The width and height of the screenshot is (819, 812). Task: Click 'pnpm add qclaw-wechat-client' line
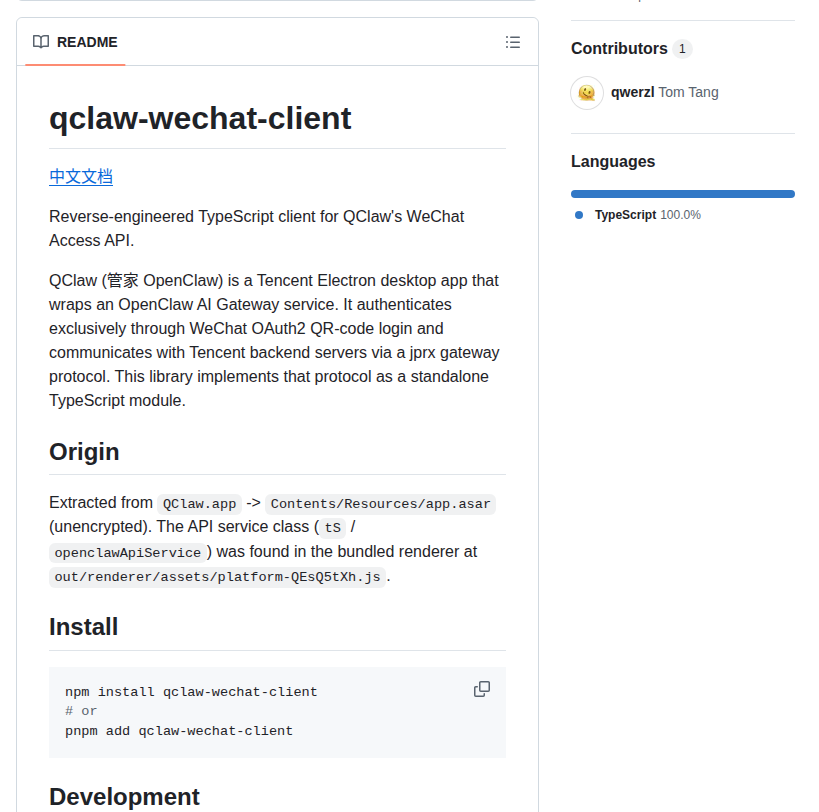179,731
